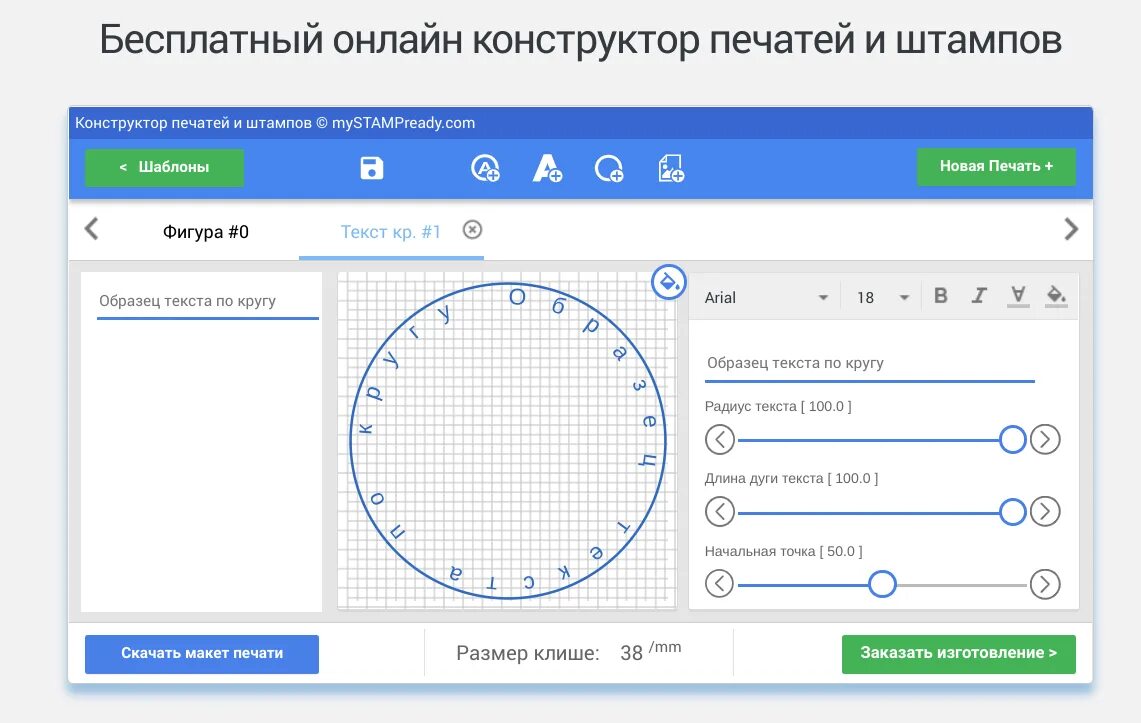Open the font size 18 dropdown
Screen dimensions: 1141x723
click(x=883, y=297)
